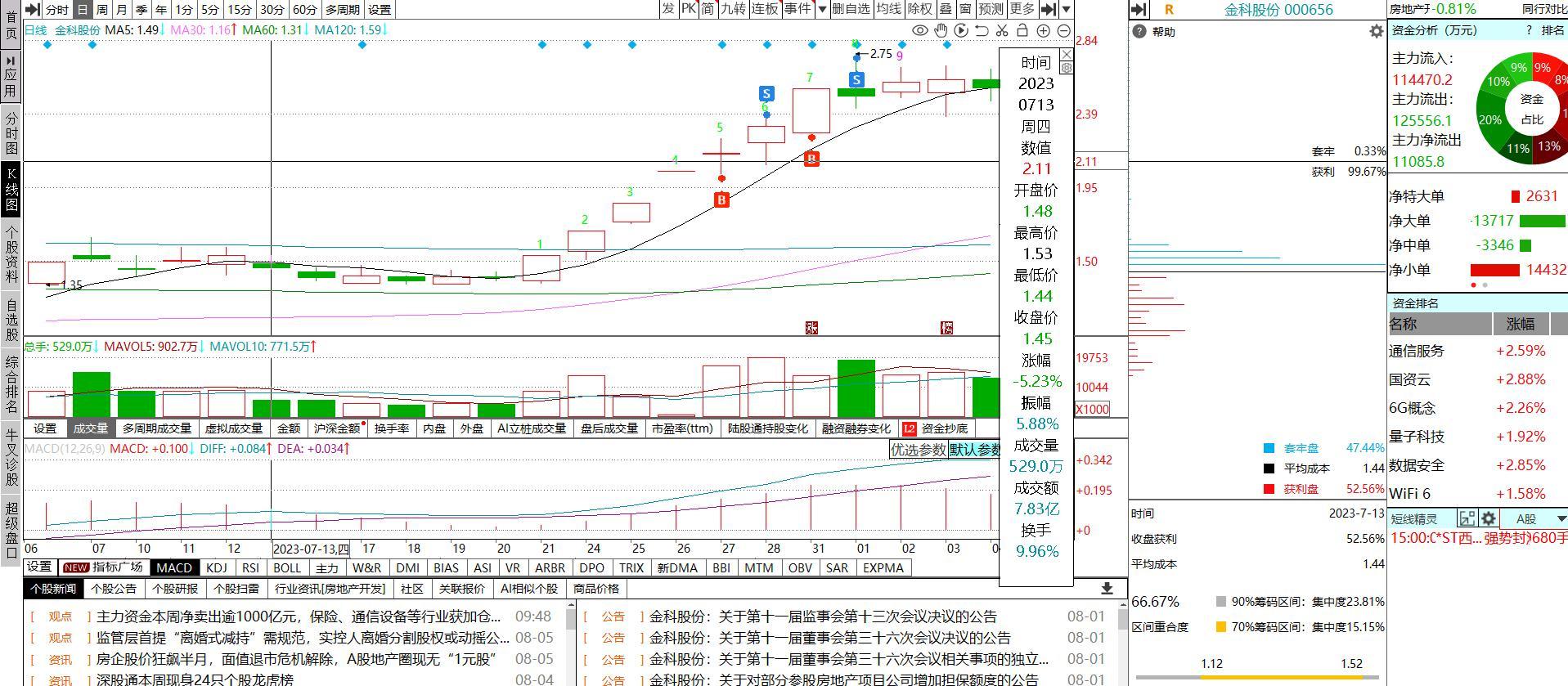Click the 默认参数 button
This screenshot has width=1568, height=686.
tap(975, 450)
